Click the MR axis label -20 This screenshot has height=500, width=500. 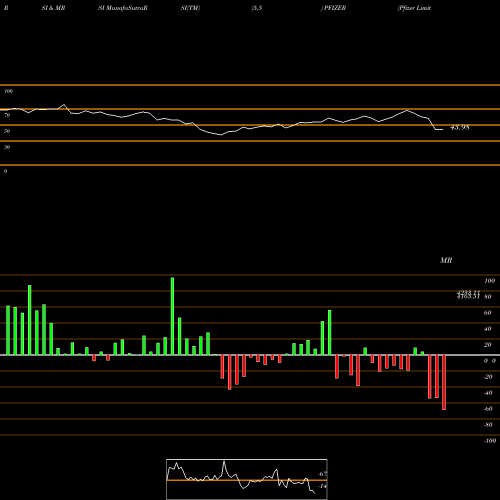click(488, 377)
